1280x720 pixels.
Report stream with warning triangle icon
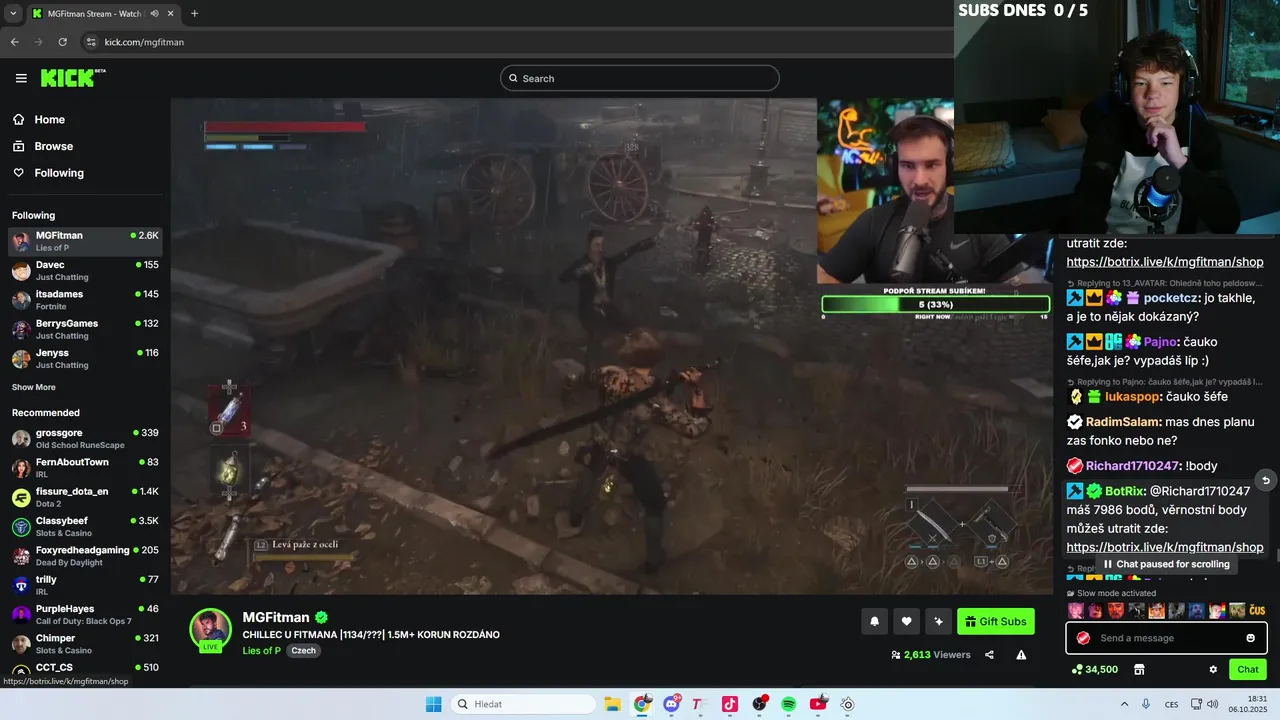1021,655
